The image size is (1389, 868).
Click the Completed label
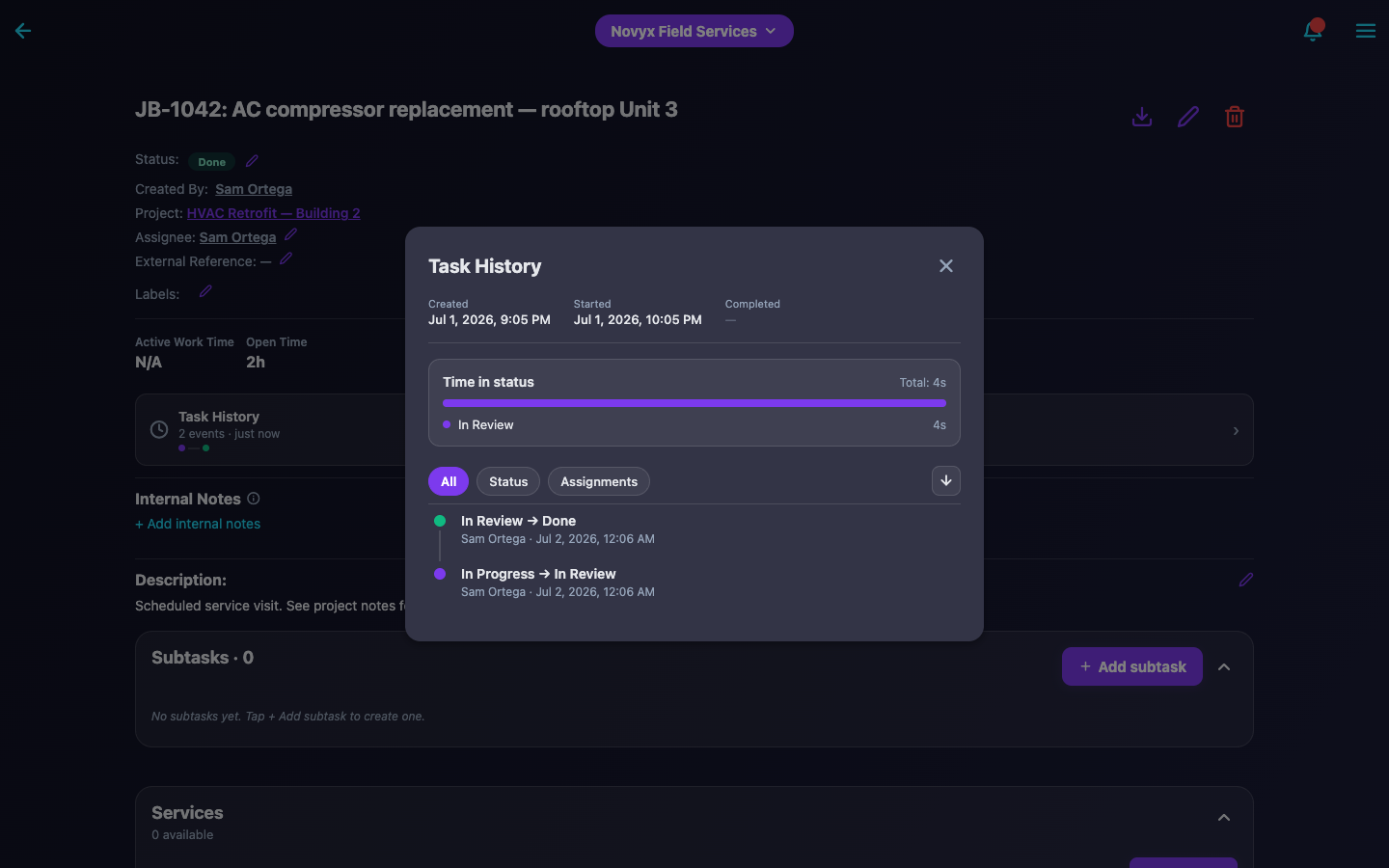[x=752, y=304]
